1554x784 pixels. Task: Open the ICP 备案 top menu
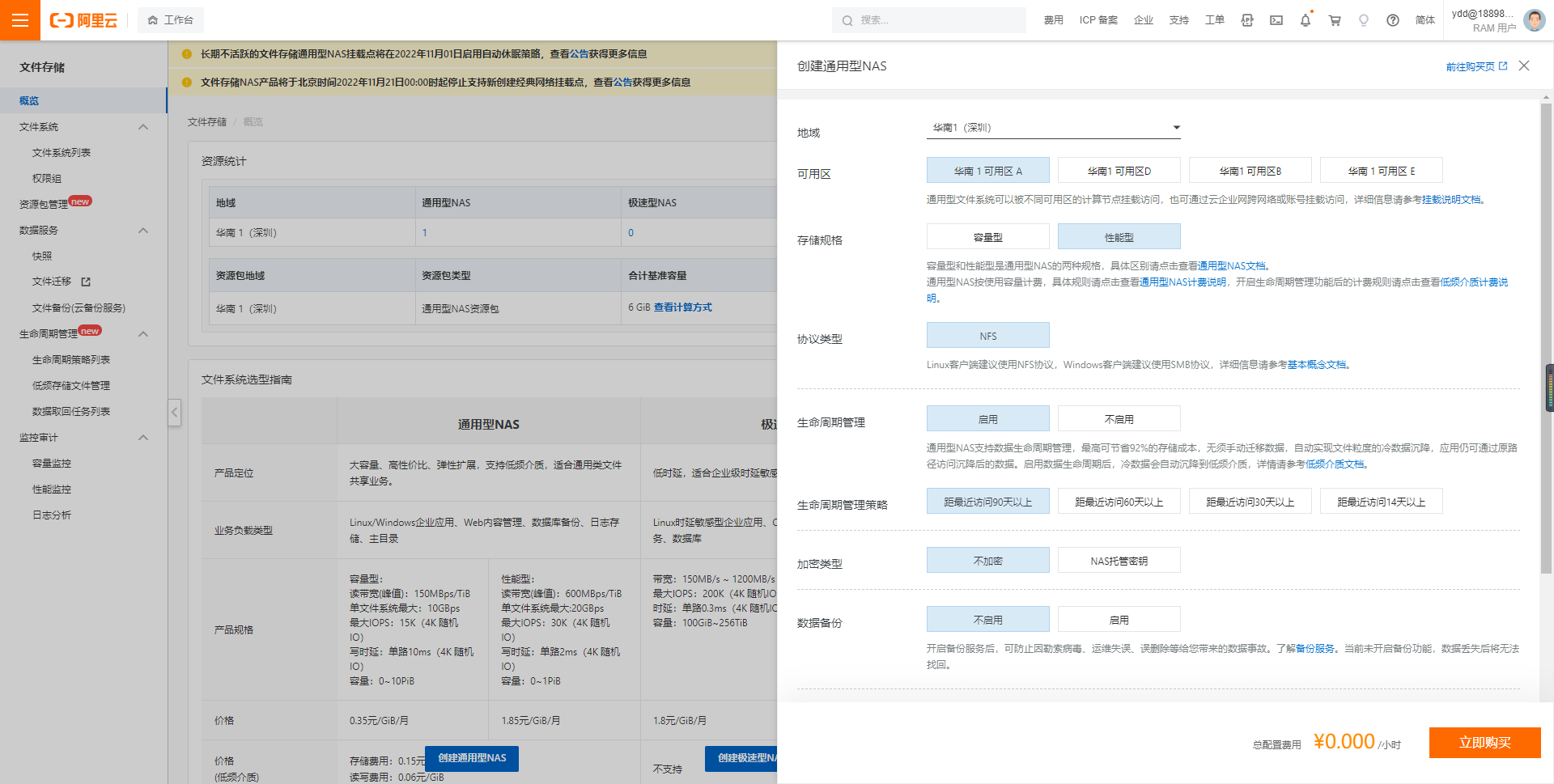1098,20
